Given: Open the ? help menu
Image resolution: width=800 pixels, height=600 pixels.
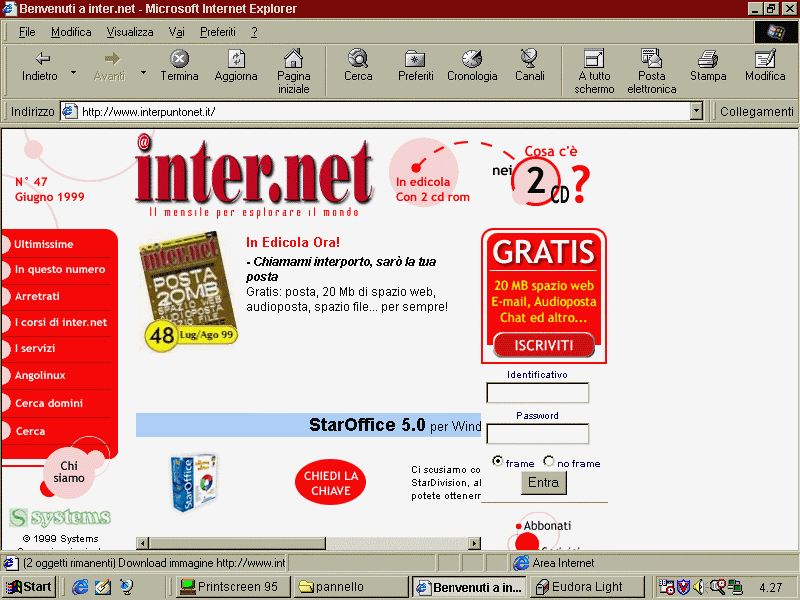Looking at the screenshot, I should [254, 32].
